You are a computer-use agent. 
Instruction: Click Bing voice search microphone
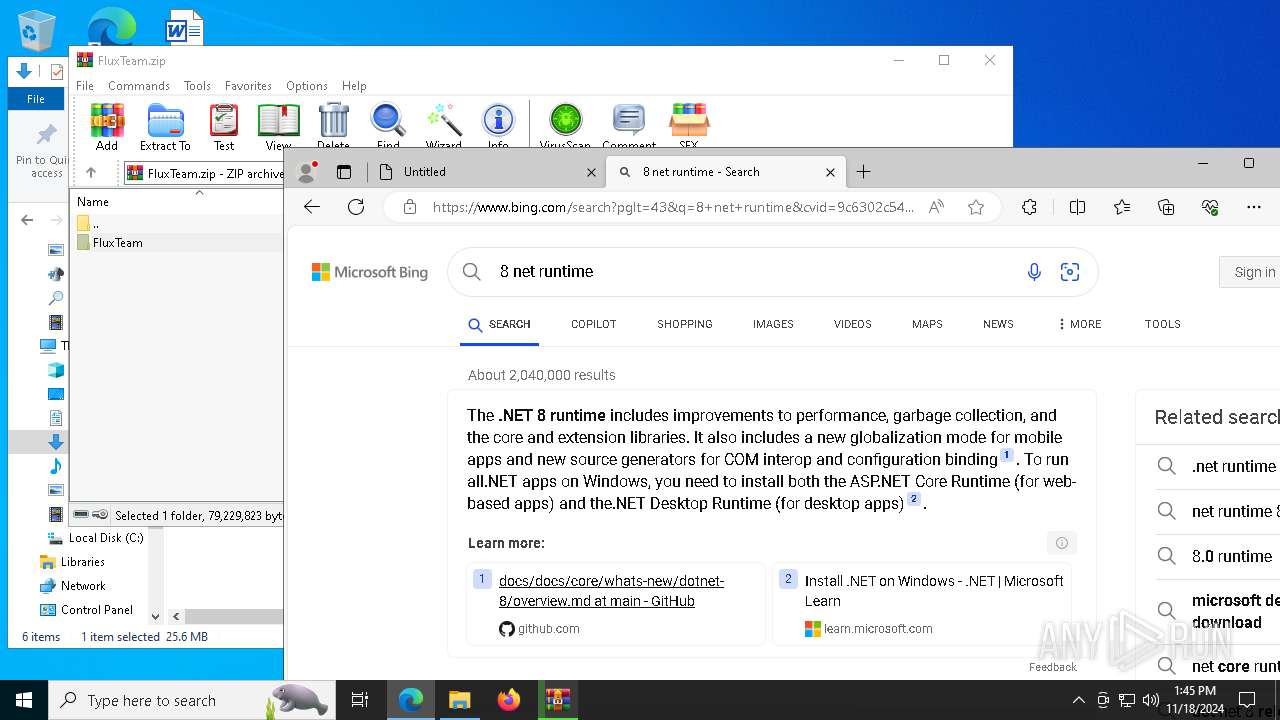click(1034, 271)
